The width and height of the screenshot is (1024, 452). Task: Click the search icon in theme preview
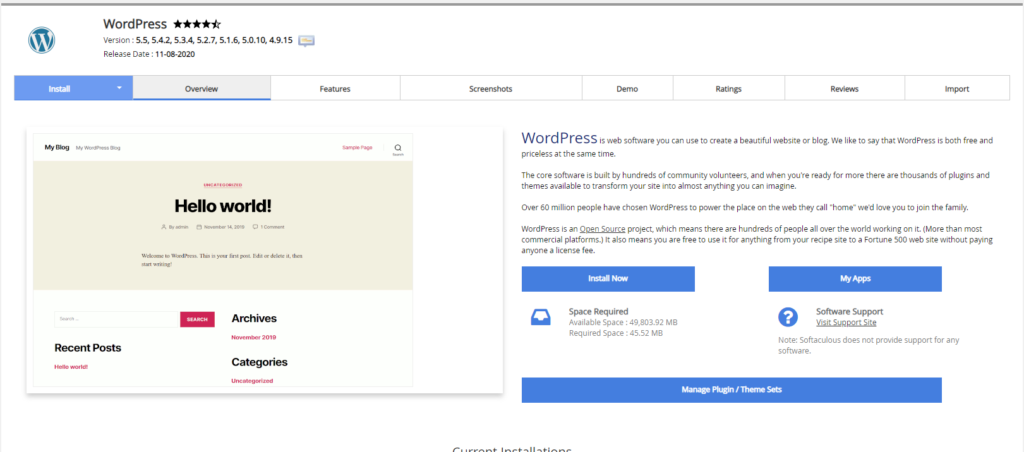pyautogui.click(x=398, y=150)
